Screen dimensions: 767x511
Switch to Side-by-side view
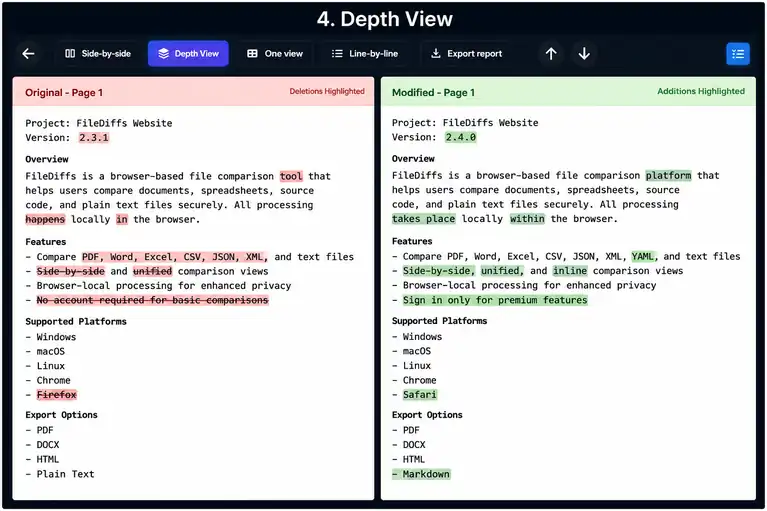tap(98, 54)
